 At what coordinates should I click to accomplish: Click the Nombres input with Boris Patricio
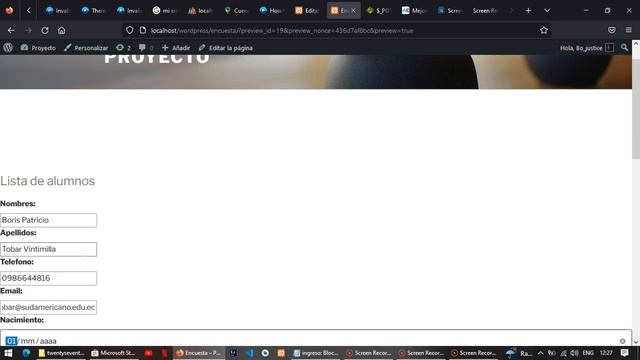49,220
